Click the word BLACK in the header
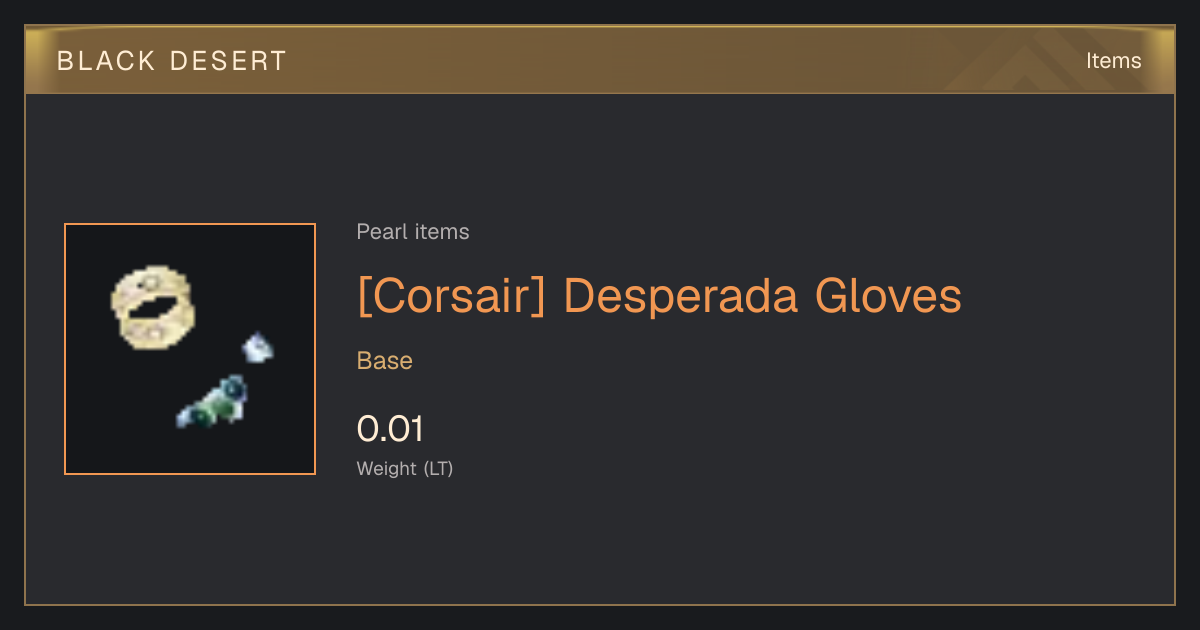1200x630 pixels. pos(106,61)
